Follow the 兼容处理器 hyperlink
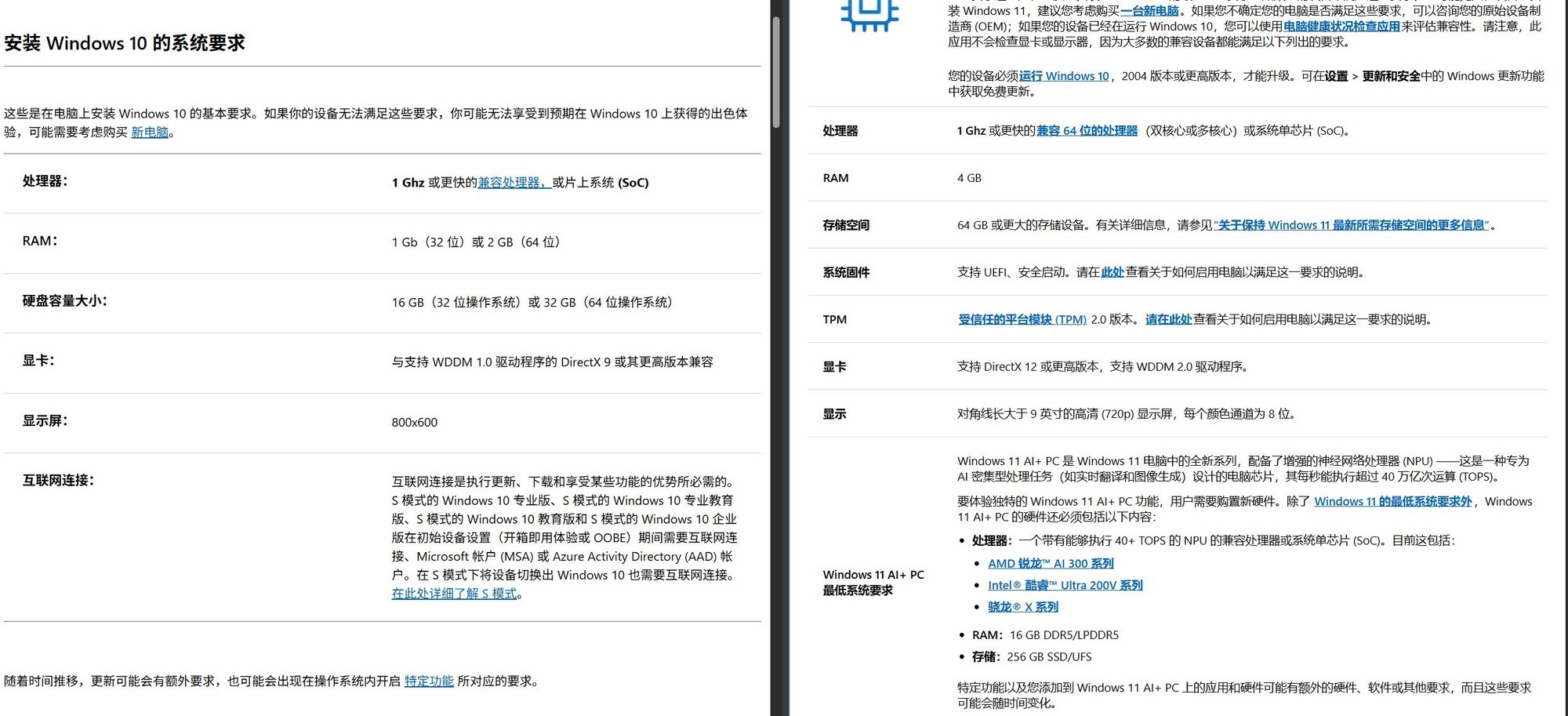1568x716 pixels. 510,182
